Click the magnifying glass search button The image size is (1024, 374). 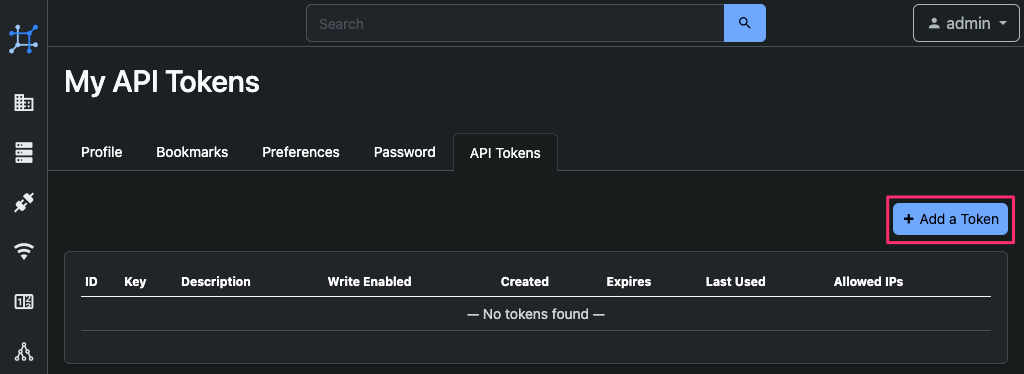click(x=744, y=23)
